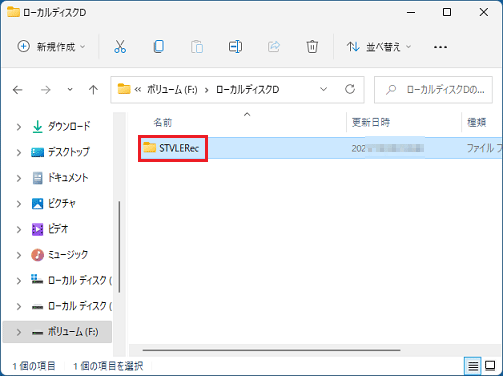Open ピクチャ in navigation pane
Viewport: 503px width, 376px height.
tap(62, 203)
